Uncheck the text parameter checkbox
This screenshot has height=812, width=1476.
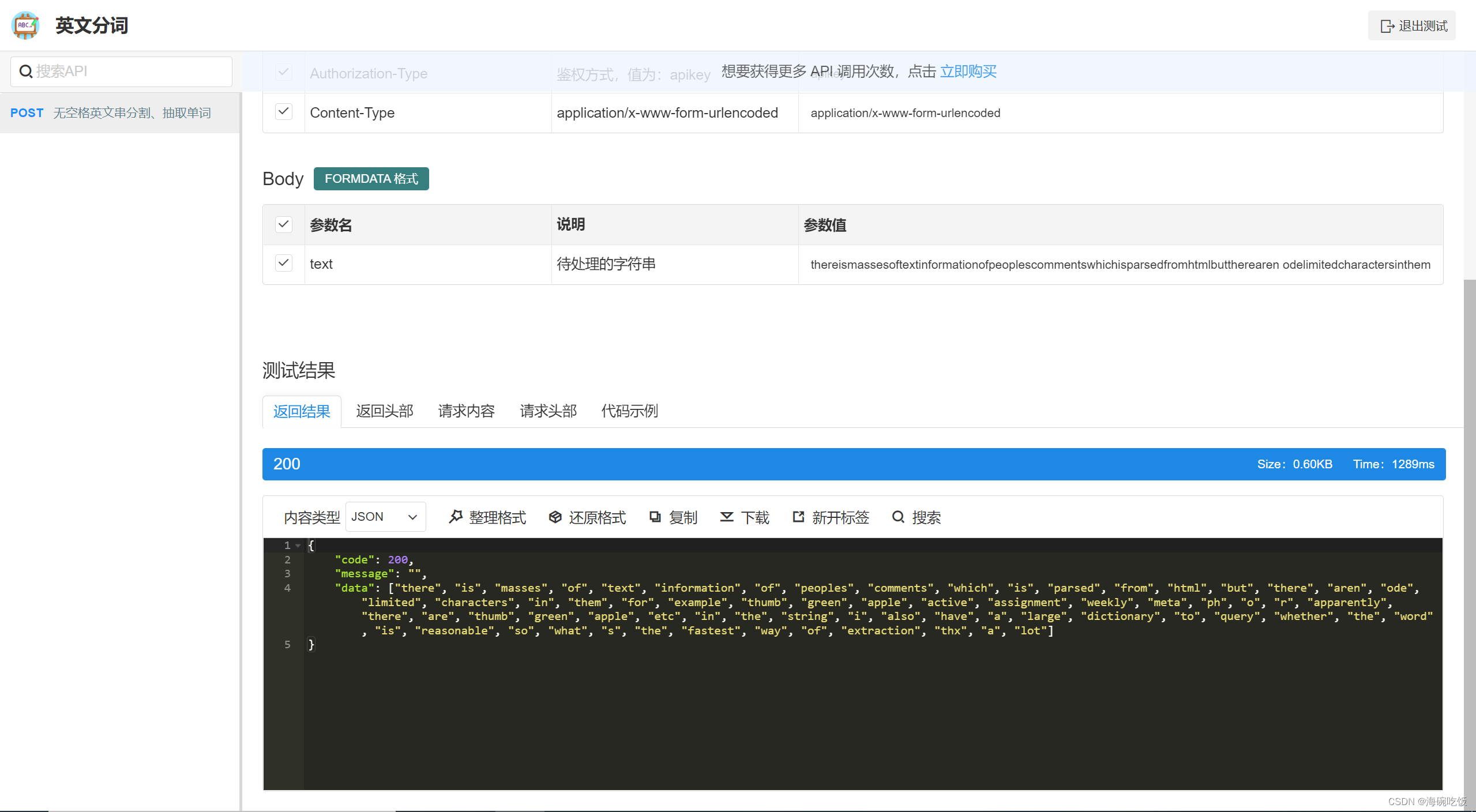click(x=283, y=263)
